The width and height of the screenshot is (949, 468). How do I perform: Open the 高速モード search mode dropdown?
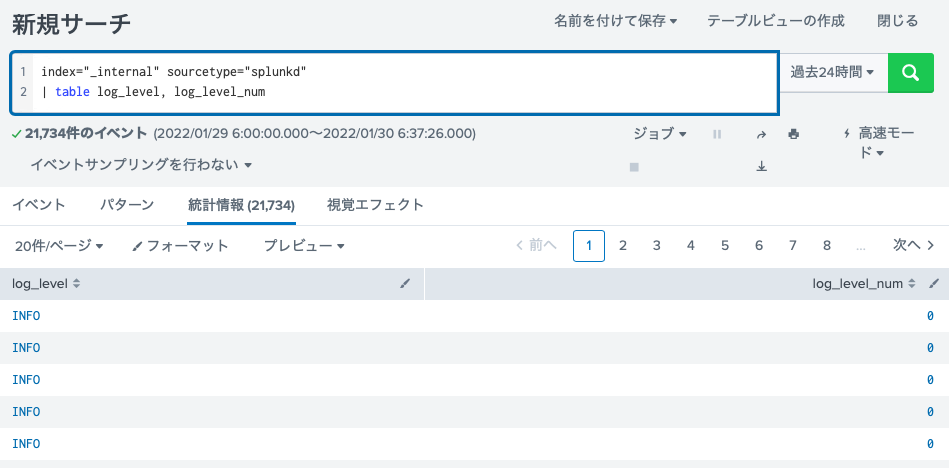(878, 143)
